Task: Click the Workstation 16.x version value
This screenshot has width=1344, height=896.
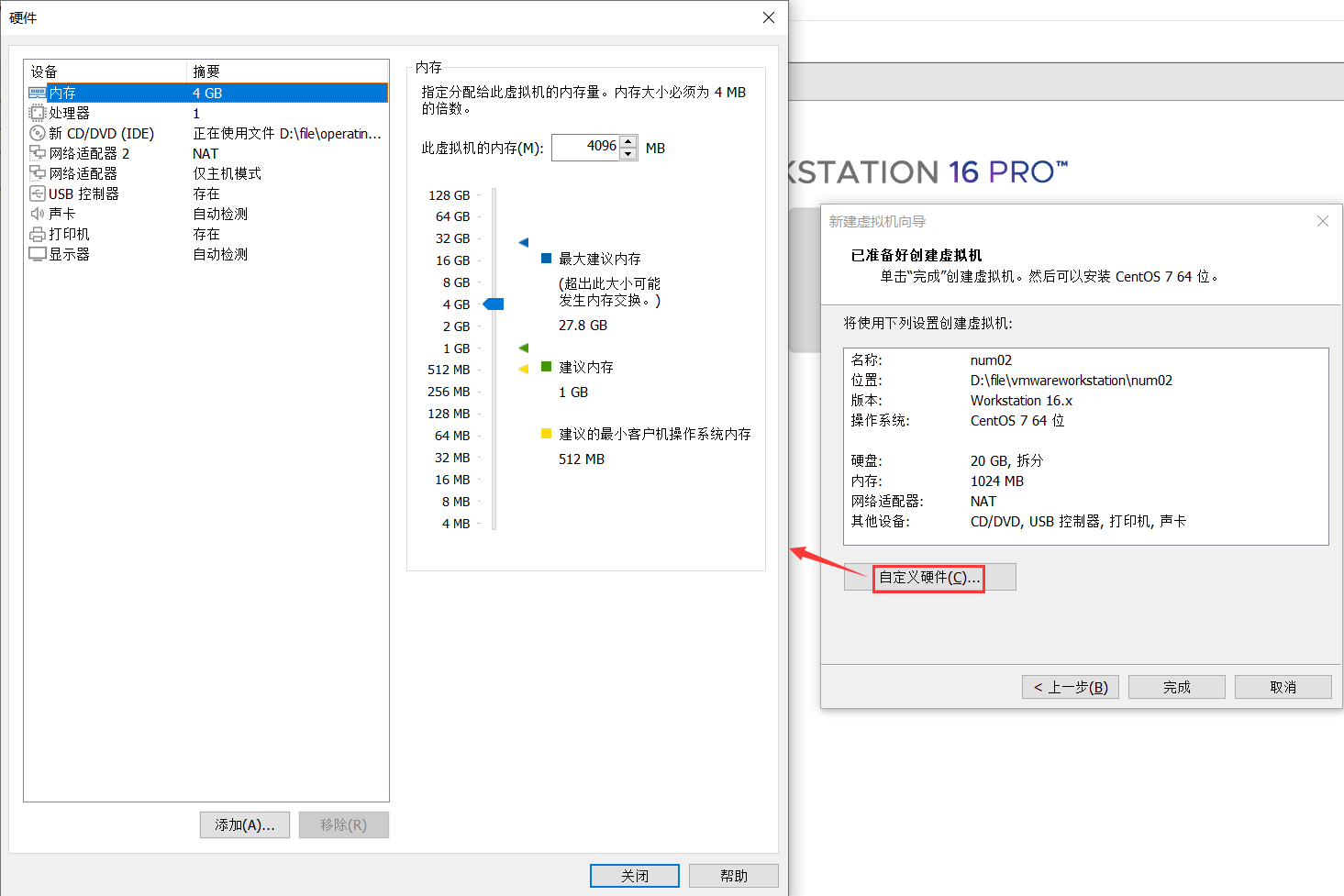Action: pyautogui.click(x=1022, y=401)
